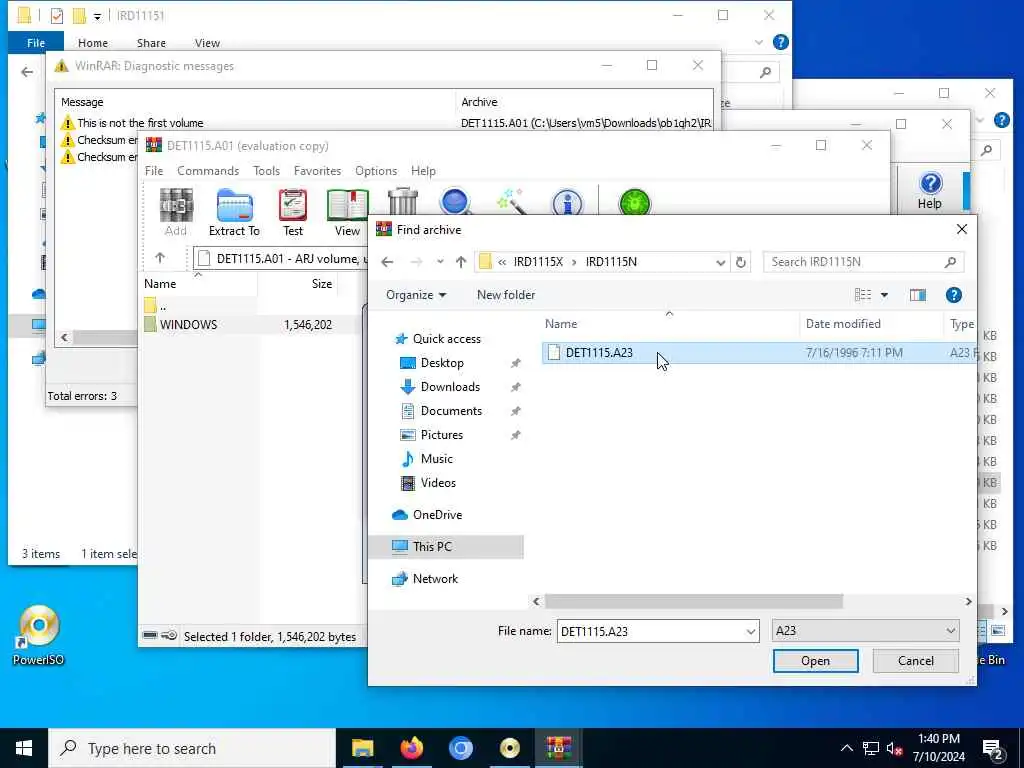Click the green VirusScan icon in WinRAR
The height and width of the screenshot is (768, 1024).
(635, 202)
